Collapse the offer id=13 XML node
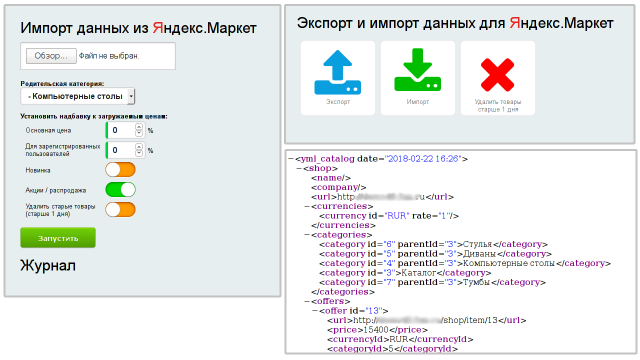This screenshot has width=640, height=360. click(315, 311)
